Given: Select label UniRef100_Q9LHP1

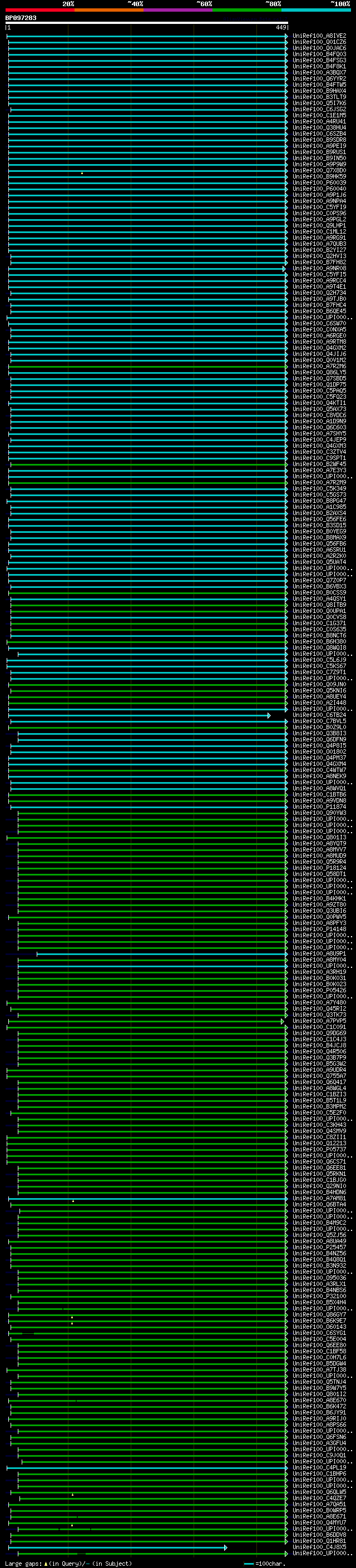Looking at the screenshot, I should tap(319, 226).
